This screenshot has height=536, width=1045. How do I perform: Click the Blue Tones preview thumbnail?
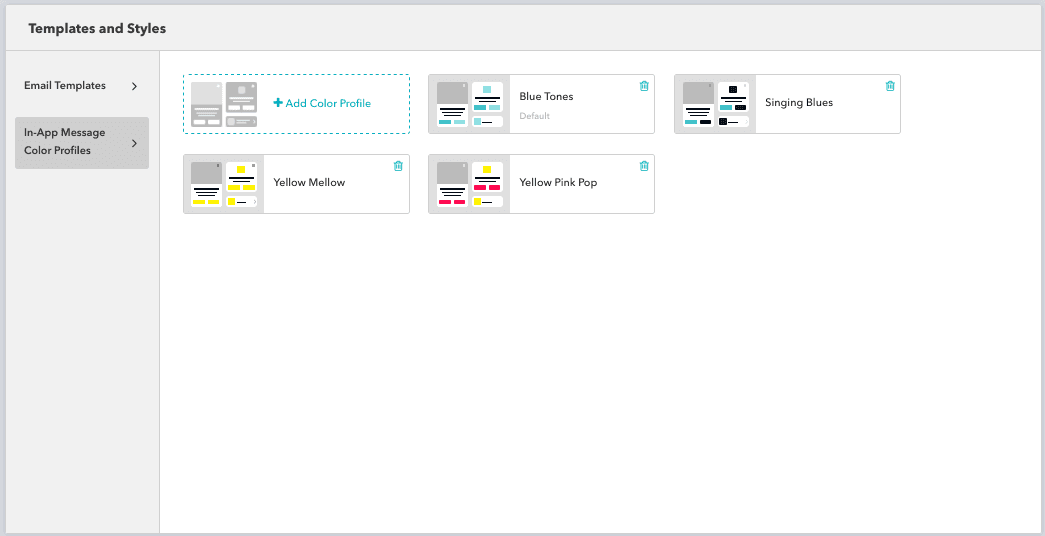469,104
